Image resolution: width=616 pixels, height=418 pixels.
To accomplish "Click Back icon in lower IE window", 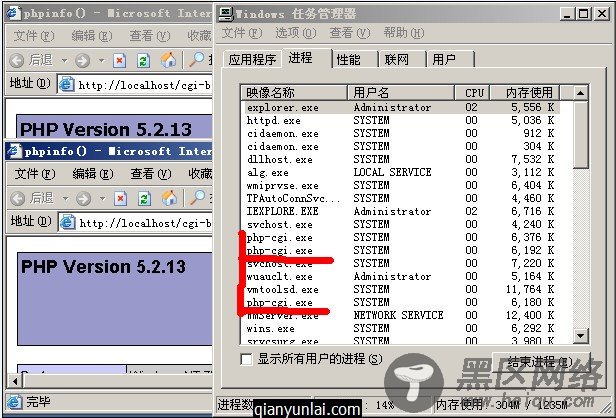I will (x=18, y=198).
